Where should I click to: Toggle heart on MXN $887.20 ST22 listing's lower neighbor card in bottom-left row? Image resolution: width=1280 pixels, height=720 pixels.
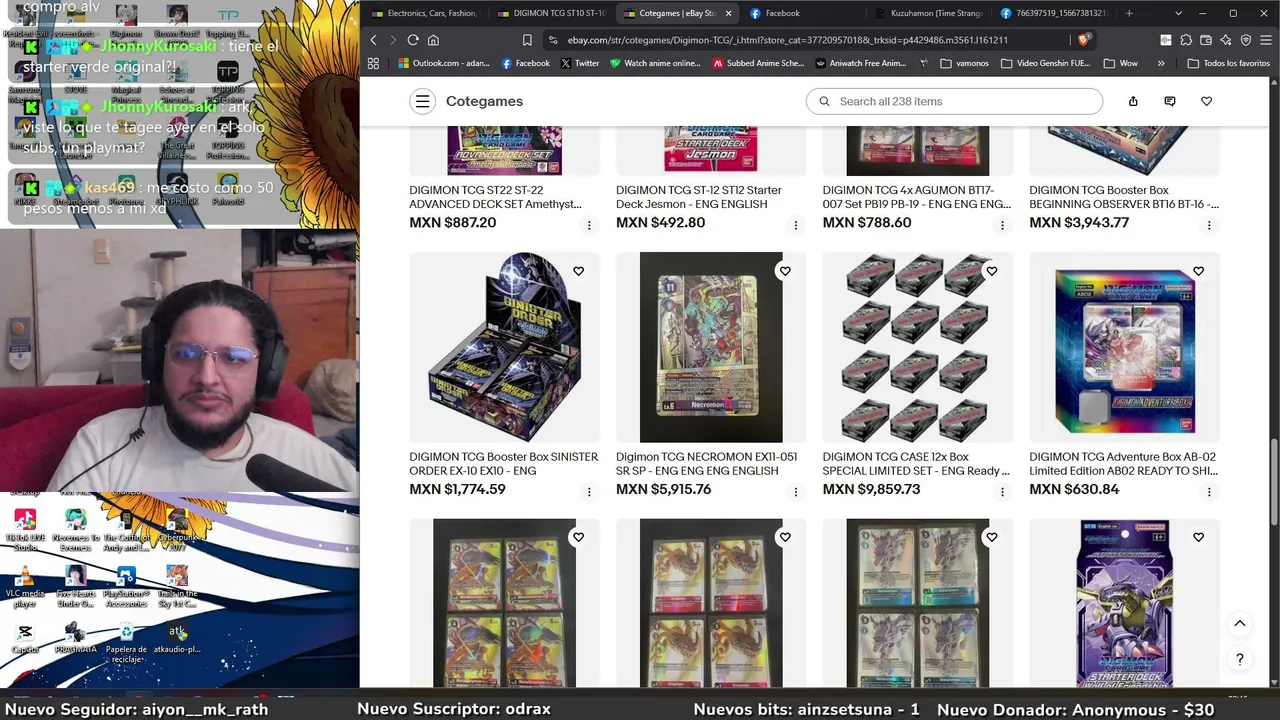click(x=578, y=537)
